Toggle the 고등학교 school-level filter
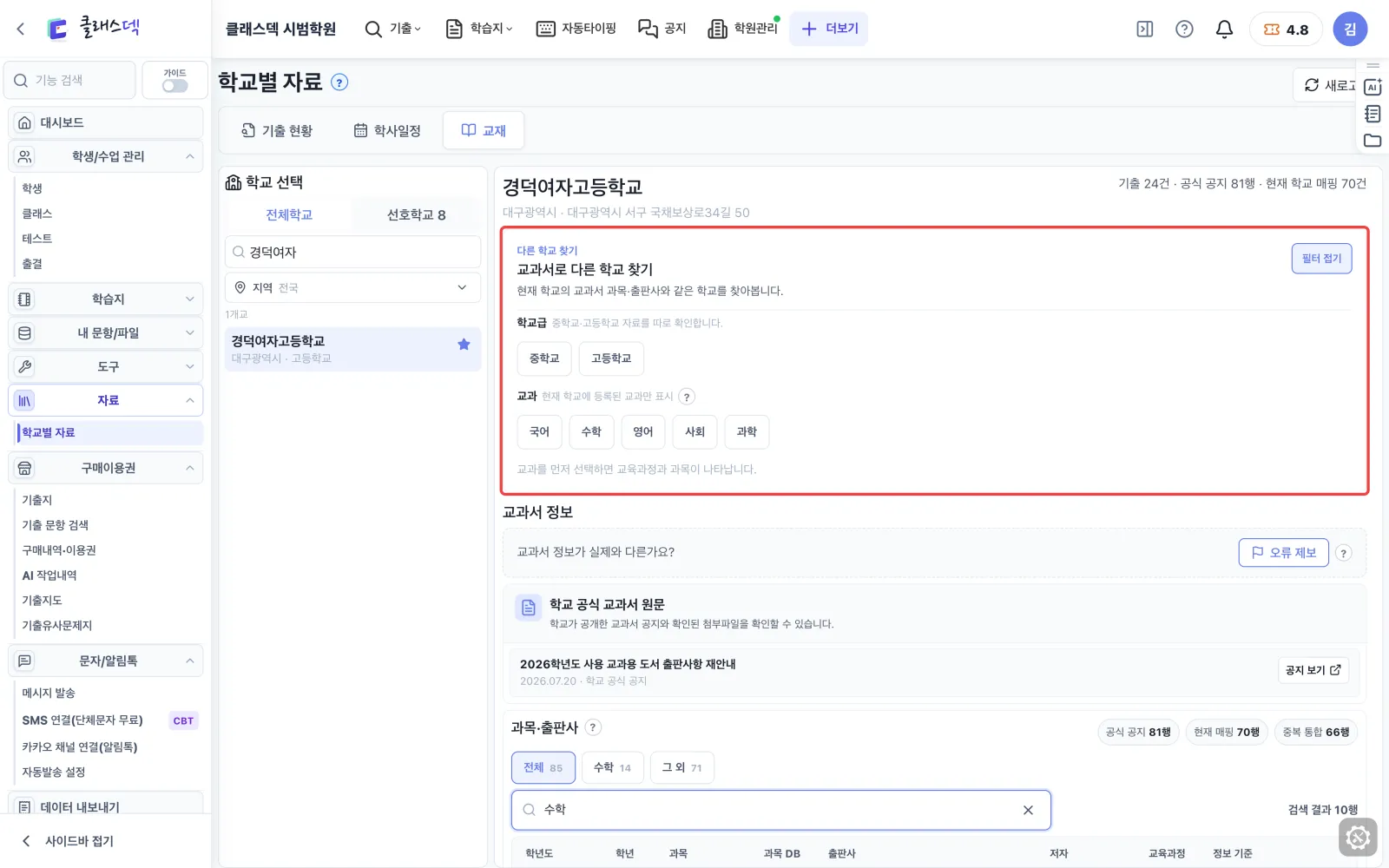1389x868 pixels. pos(611,358)
